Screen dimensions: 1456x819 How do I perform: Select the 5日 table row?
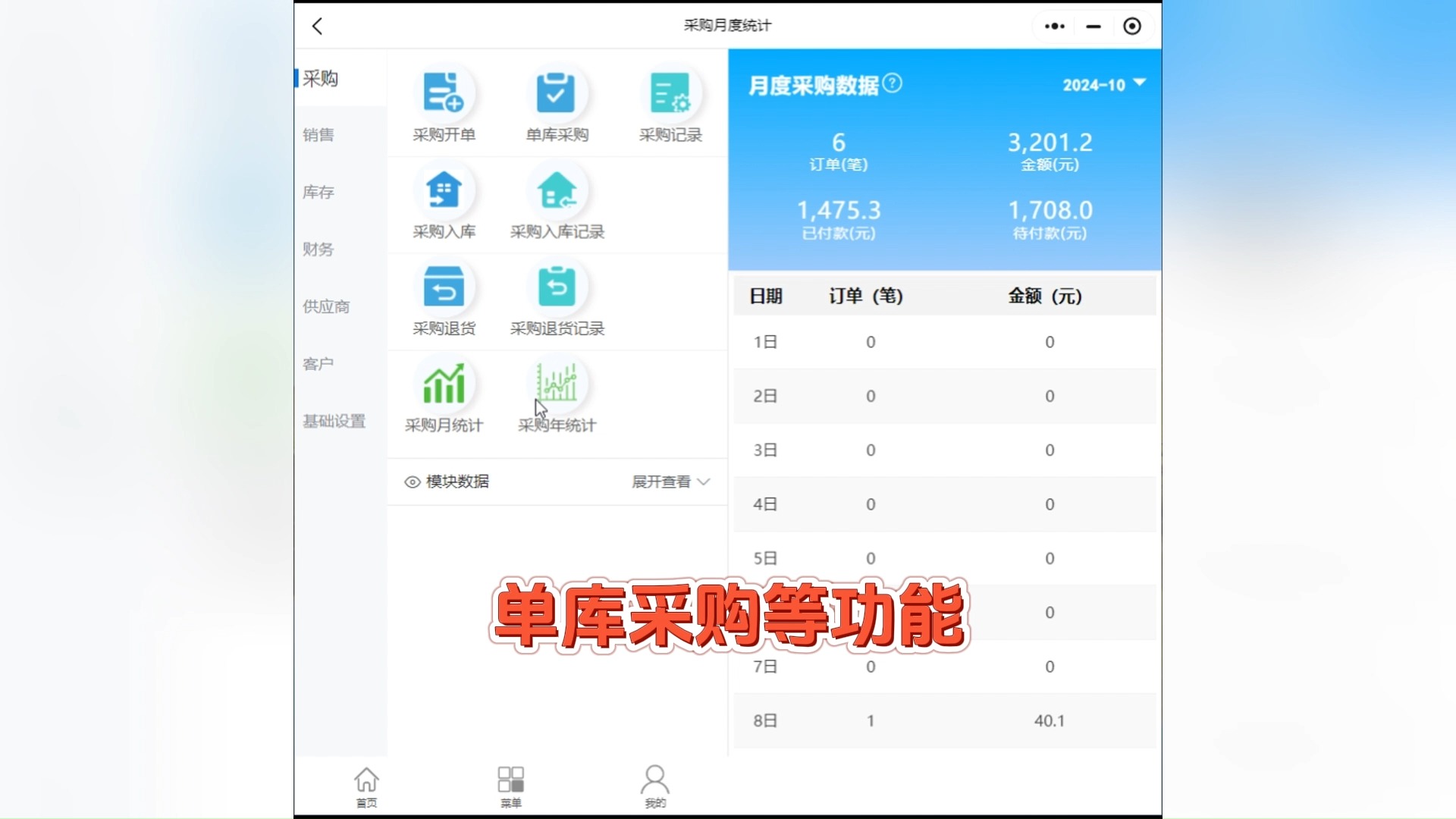click(944, 558)
